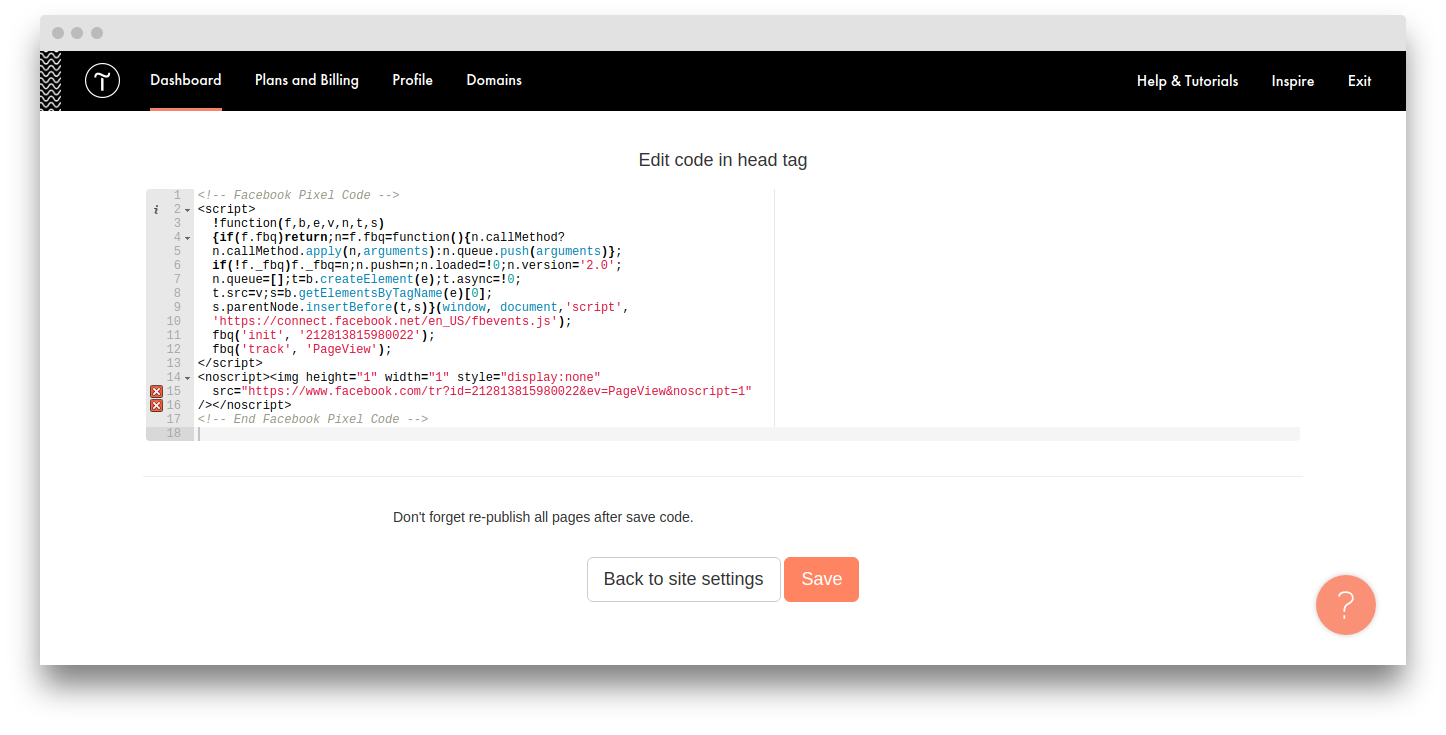
Task: Open the Plans and Billing section
Action: click(306, 80)
